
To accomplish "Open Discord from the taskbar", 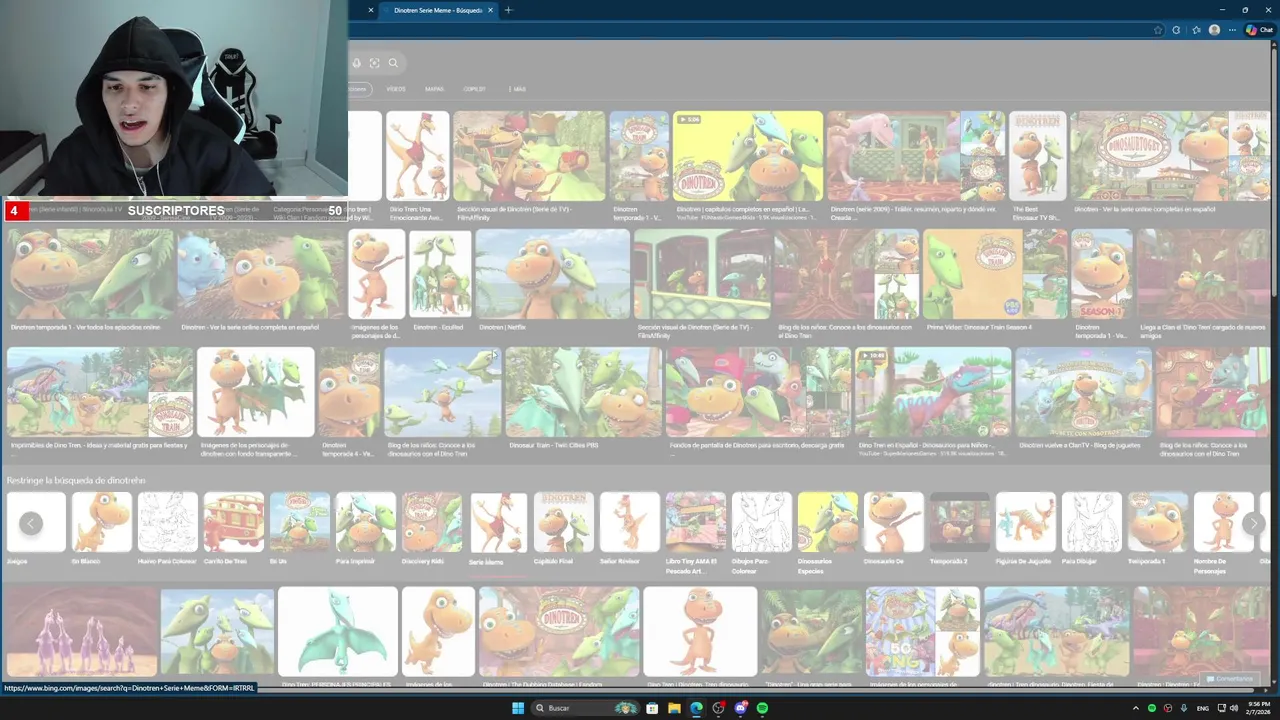I will (x=740, y=708).
